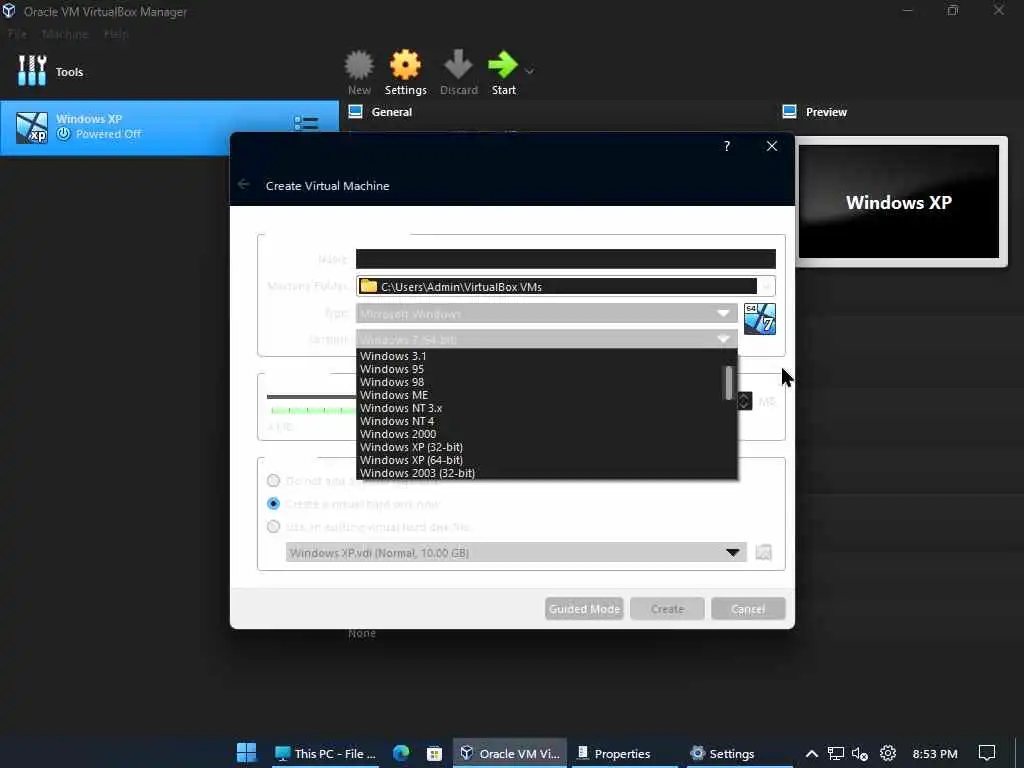Image resolution: width=1024 pixels, height=768 pixels.
Task: Open Microsoft Edge from taskbar
Action: pyautogui.click(x=401, y=753)
